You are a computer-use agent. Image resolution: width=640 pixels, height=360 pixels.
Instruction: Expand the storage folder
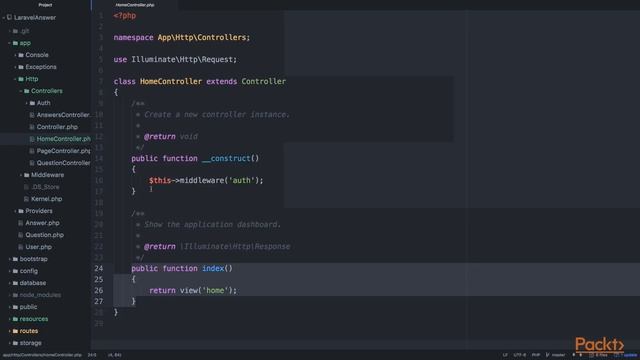9,343
